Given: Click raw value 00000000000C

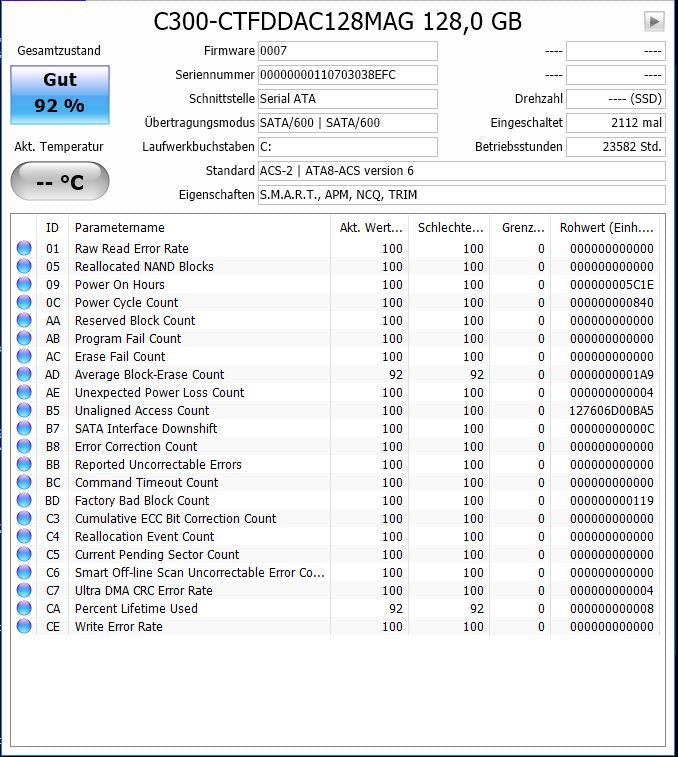Looking at the screenshot, I should [x=611, y=428].
